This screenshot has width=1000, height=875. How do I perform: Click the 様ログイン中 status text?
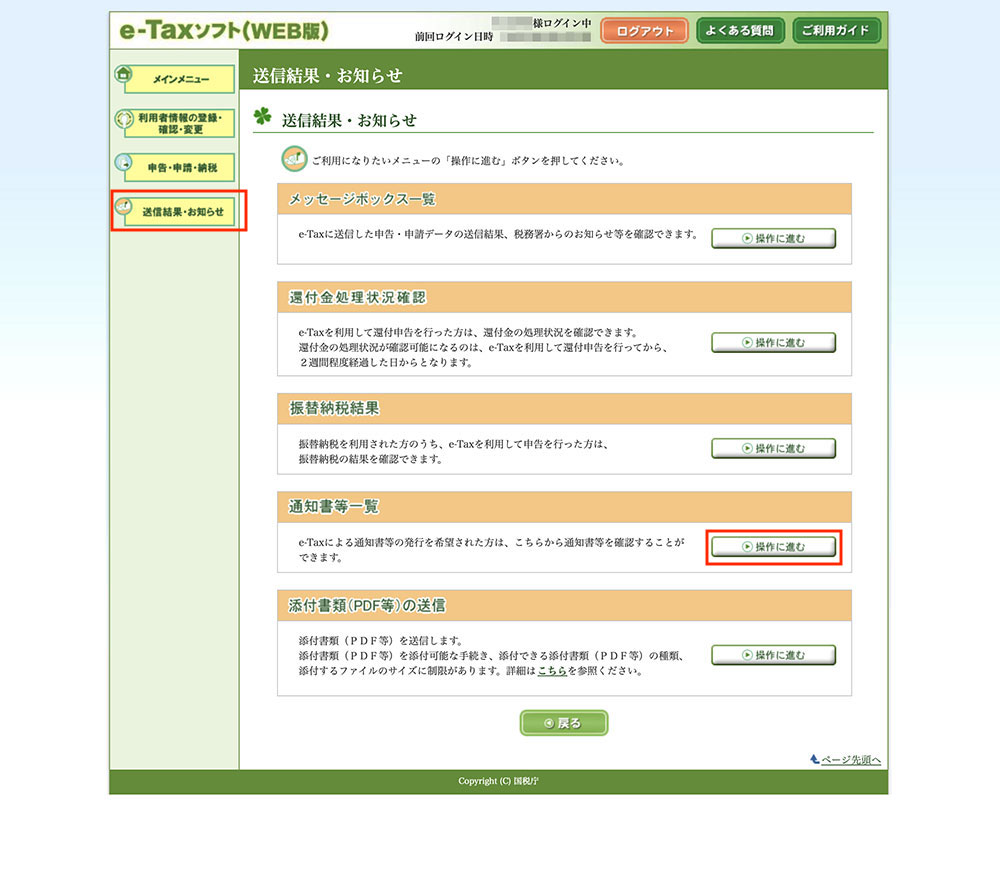coord(562,24)
